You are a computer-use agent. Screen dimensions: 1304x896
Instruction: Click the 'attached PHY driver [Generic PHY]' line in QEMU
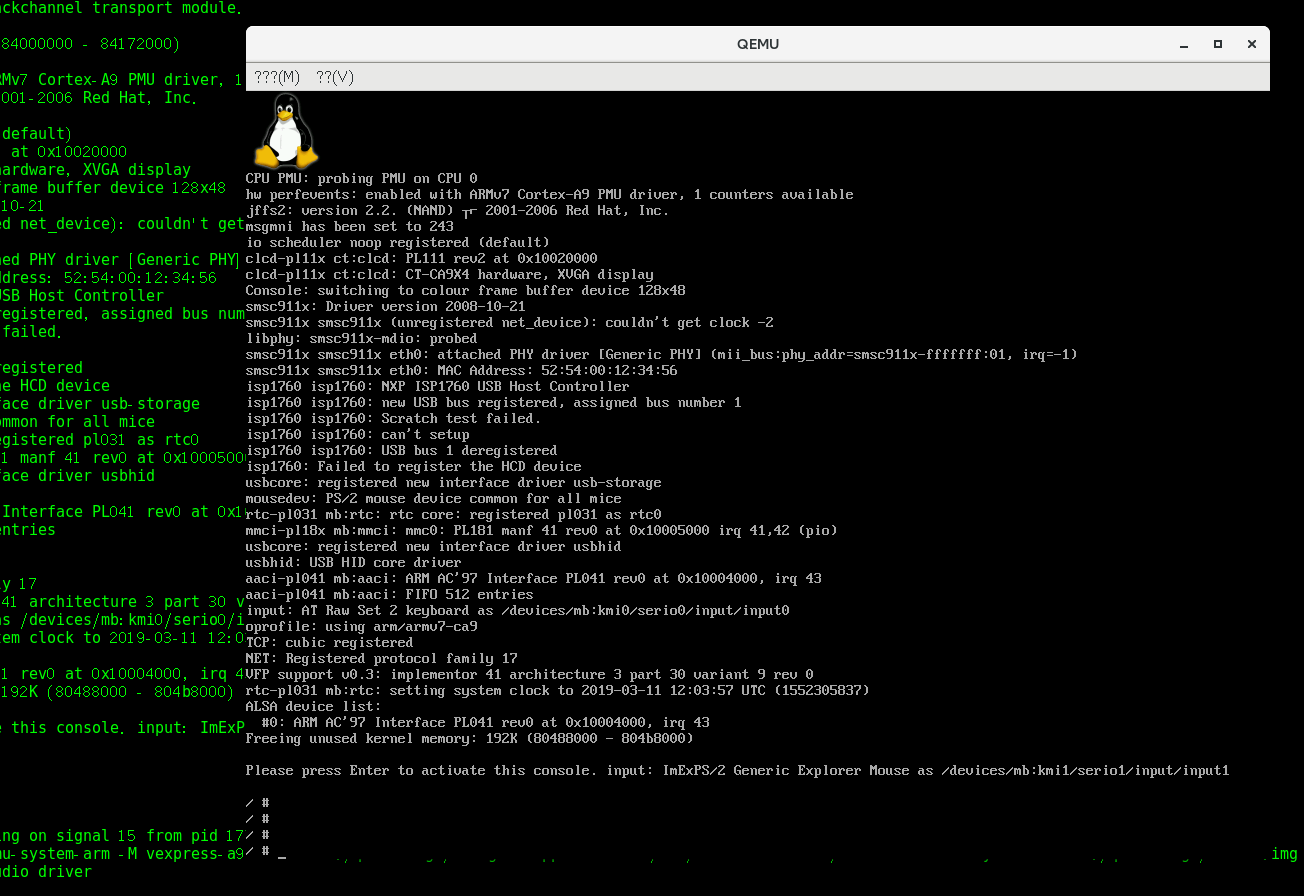(x=661, y=355)
